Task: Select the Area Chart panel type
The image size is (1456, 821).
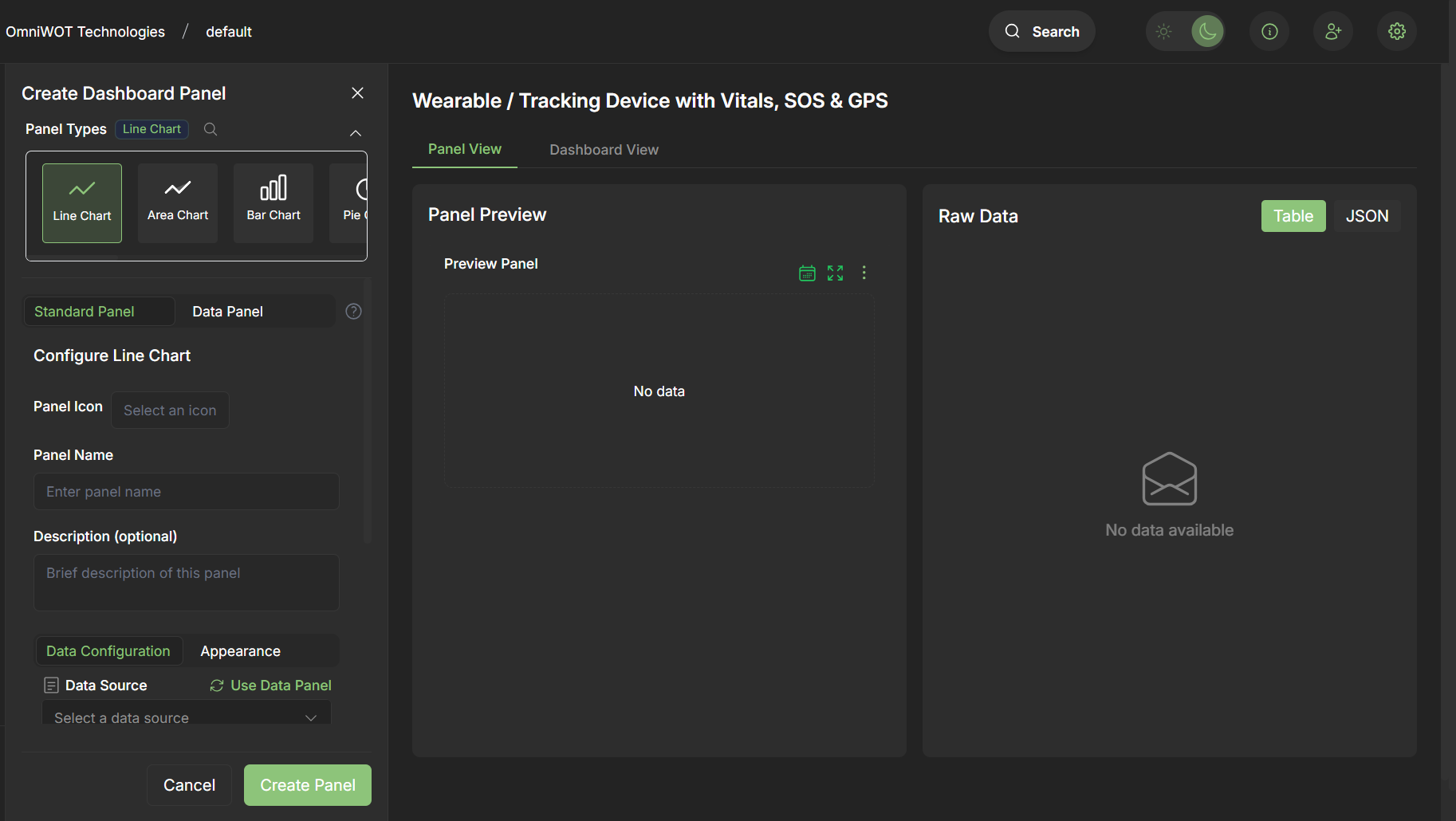Action: point(177,202)
